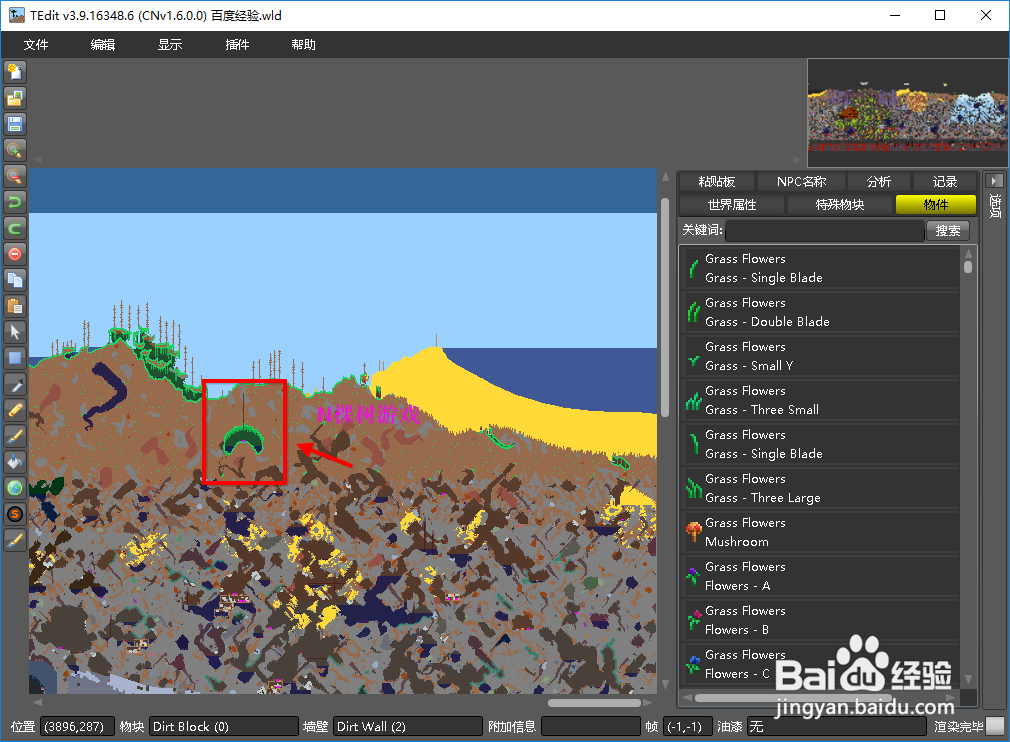Zoom in using the magnifier plus icon
The height and width of the screenshot is (742, 1010).
(x=15, y=149)
